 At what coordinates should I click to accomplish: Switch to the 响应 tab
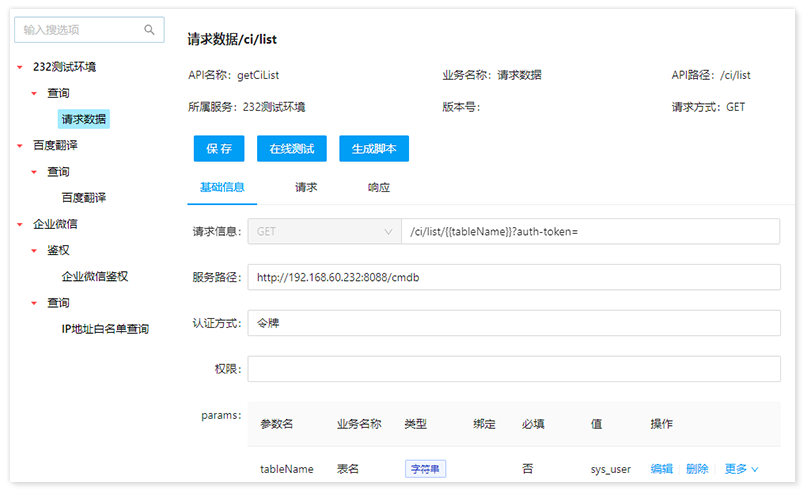pos(378,188)
